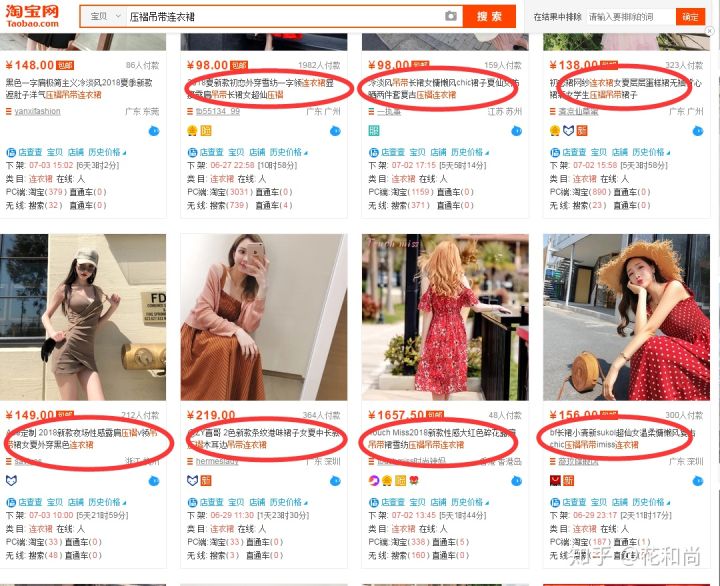Image resolution: width=720 pixels, height=586 pixels.
Task: Click the orange 险 badge on the tb55134_99 item
Action: point(206,131)
